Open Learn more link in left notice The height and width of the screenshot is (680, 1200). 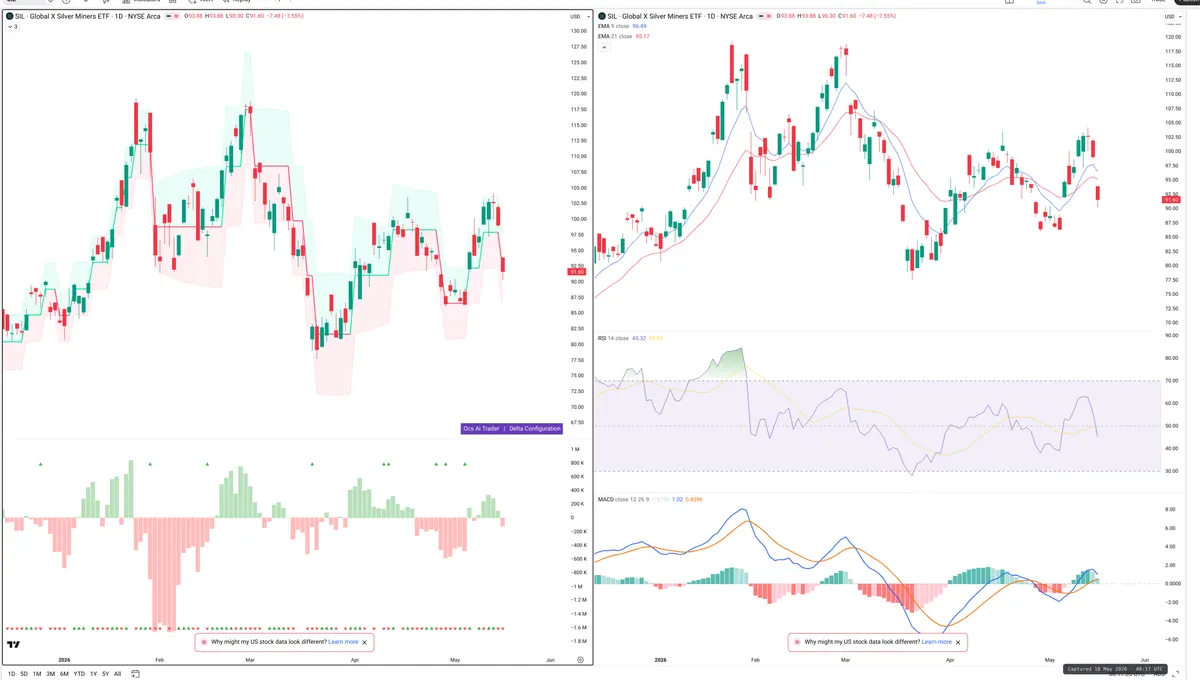(x=343, y=642)
